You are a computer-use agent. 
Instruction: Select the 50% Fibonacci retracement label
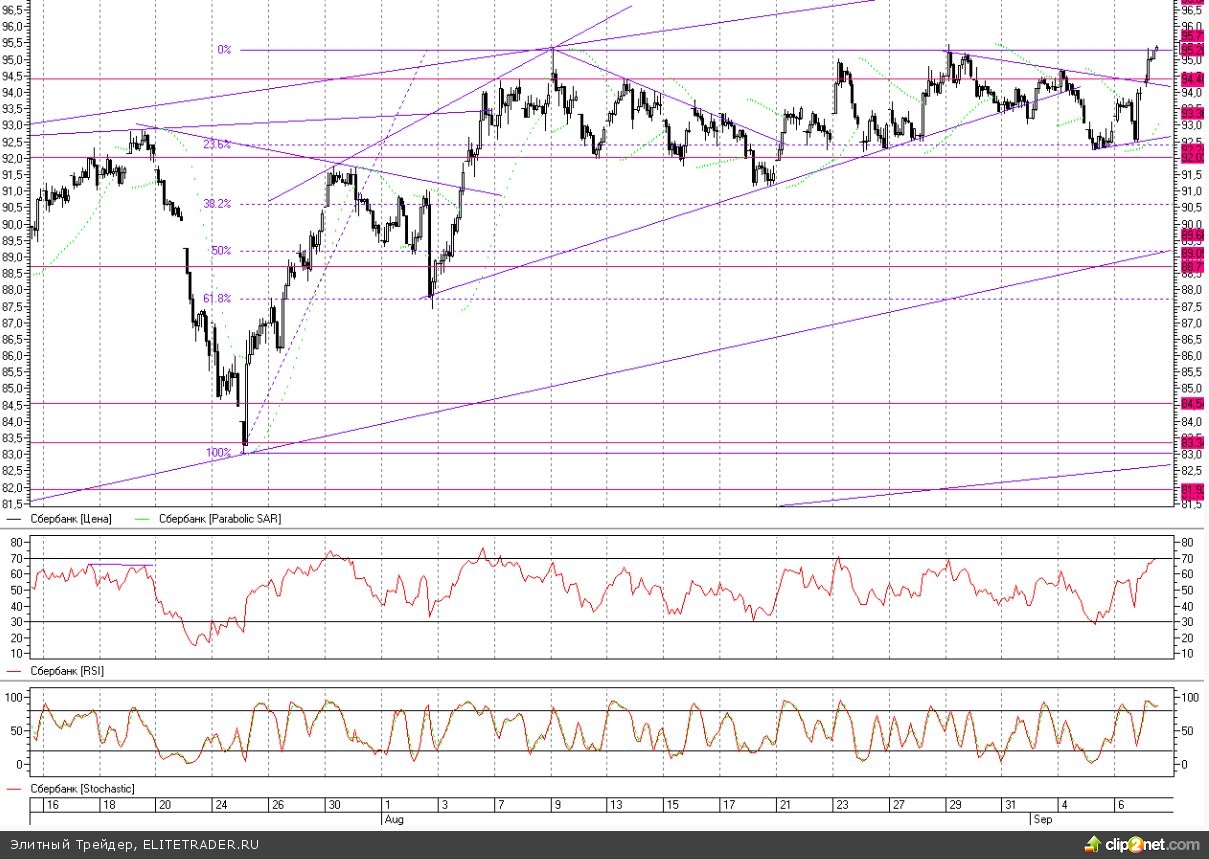(x=221, y=251)
